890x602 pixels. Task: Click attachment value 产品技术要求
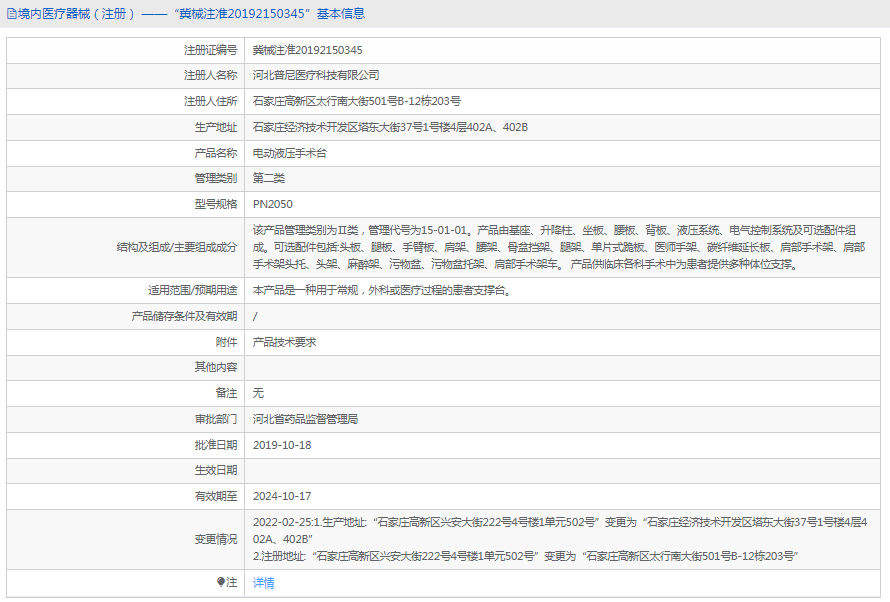pyautogui.click(x=284, y=342)
